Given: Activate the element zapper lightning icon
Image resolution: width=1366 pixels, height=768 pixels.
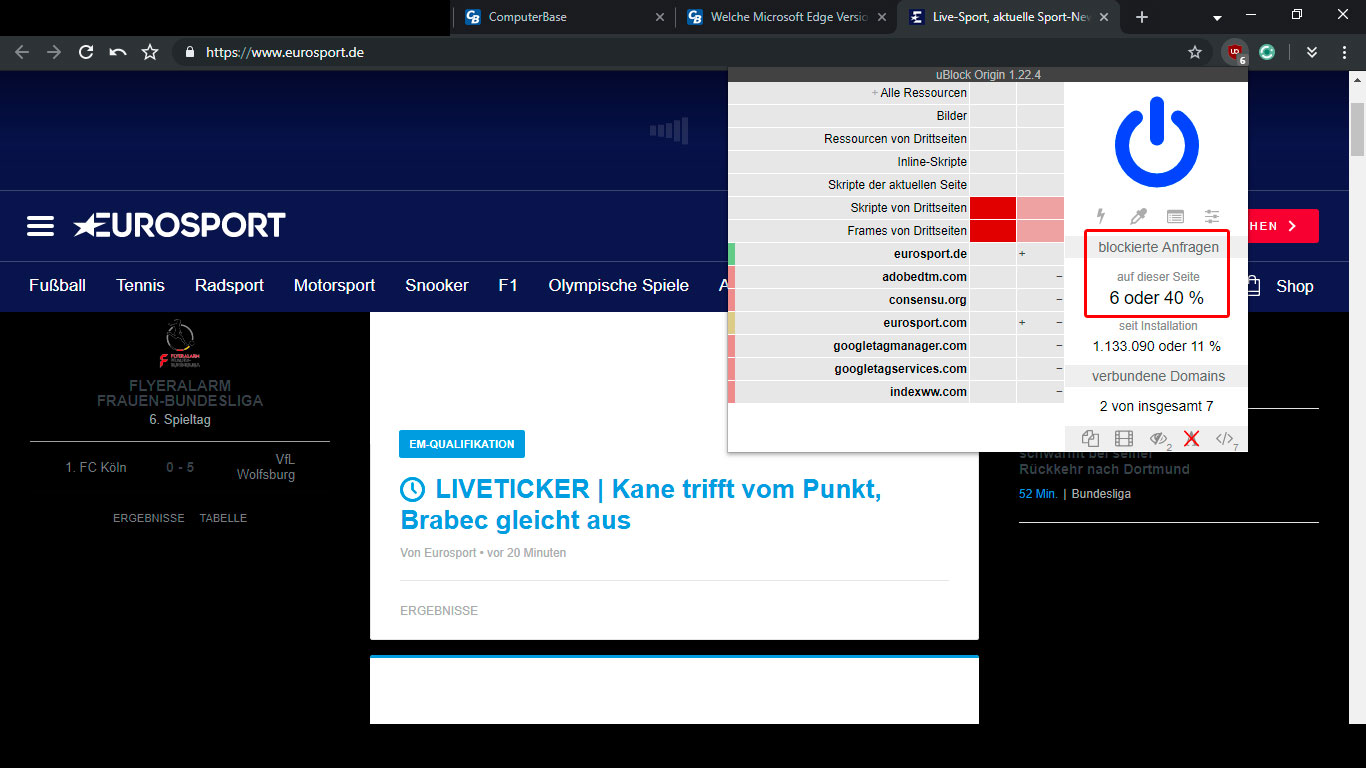Looking at the screenshot, I should point(1101,216).
